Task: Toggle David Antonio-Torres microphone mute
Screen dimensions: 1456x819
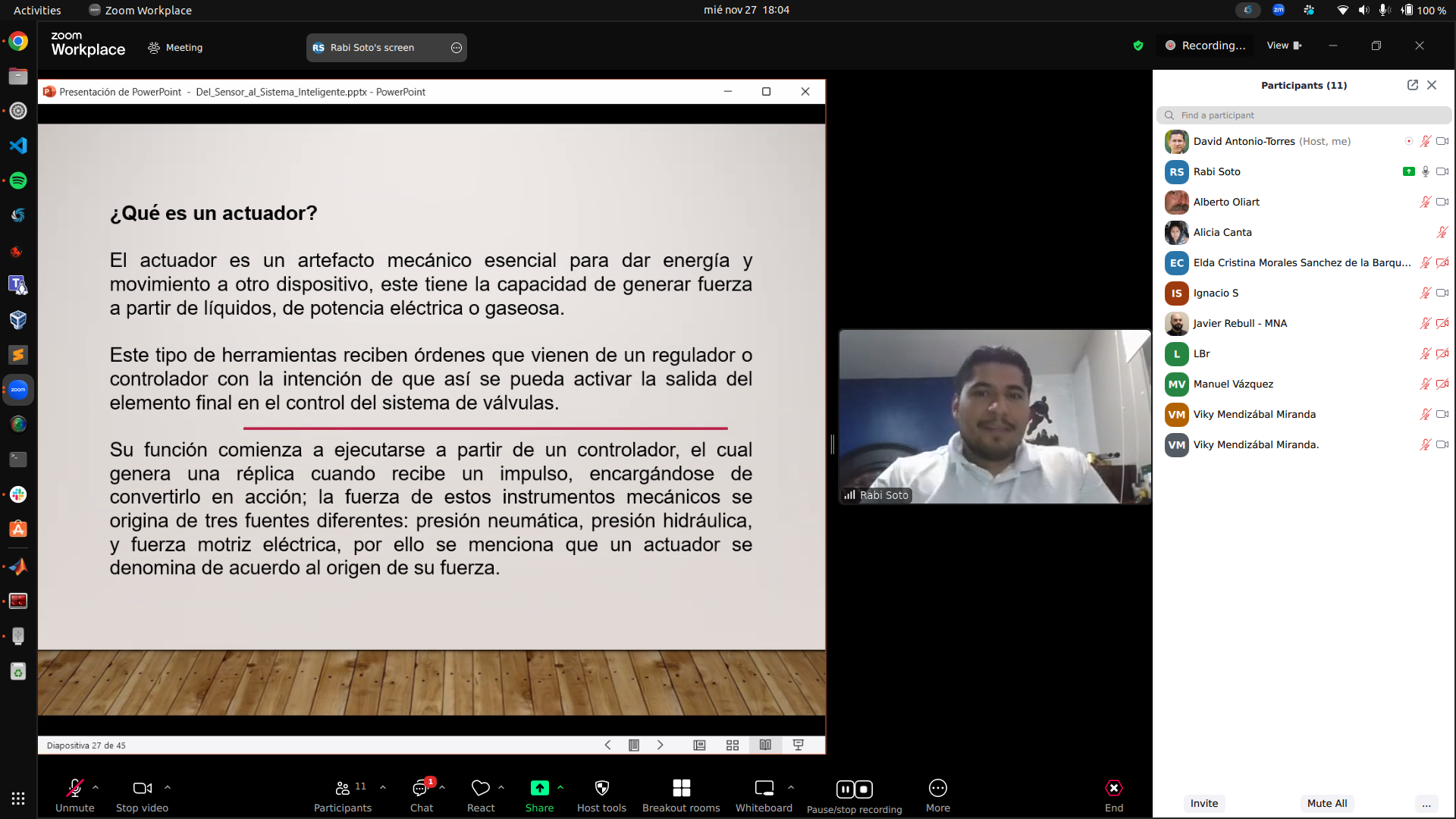Action: (1426, 142)
